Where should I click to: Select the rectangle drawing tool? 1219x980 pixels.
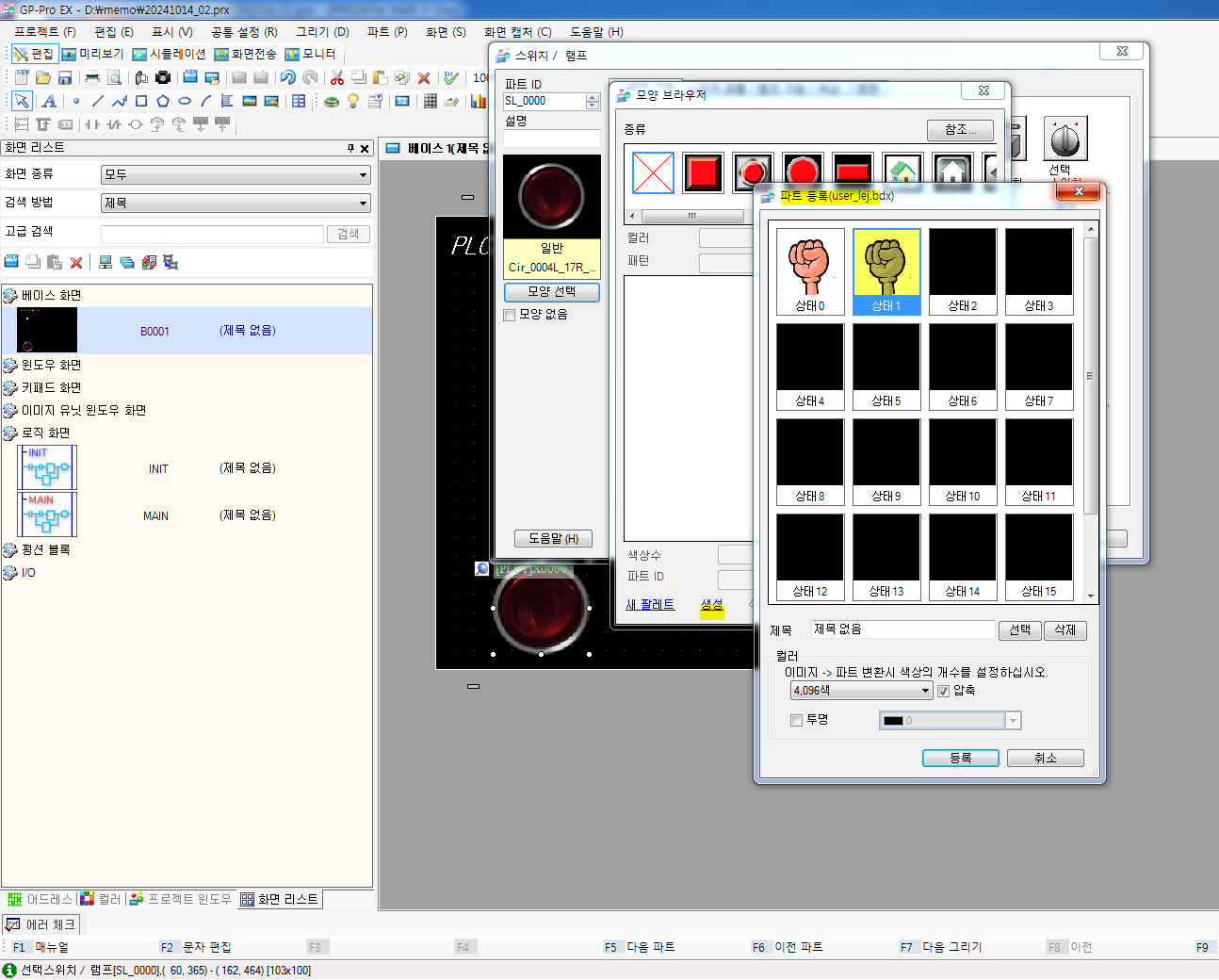pos(141,101)
